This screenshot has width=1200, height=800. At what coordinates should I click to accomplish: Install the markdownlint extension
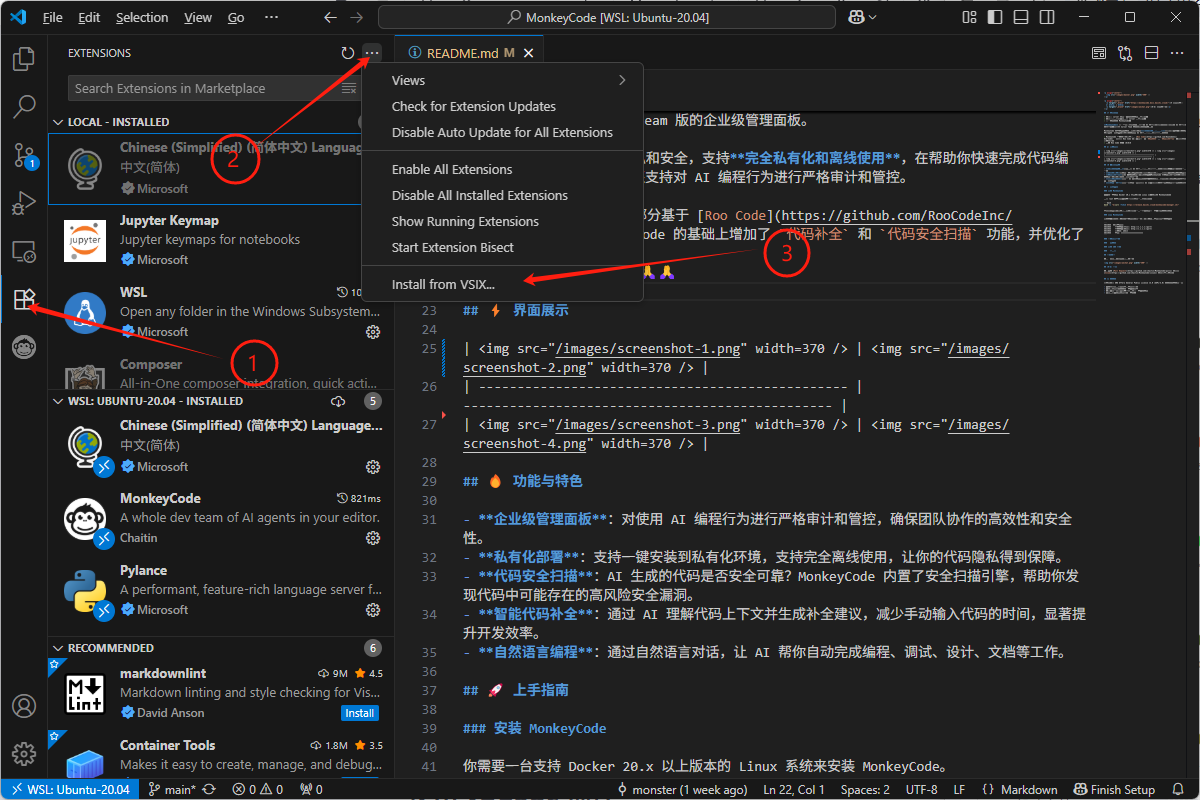(x=359, y=713)
